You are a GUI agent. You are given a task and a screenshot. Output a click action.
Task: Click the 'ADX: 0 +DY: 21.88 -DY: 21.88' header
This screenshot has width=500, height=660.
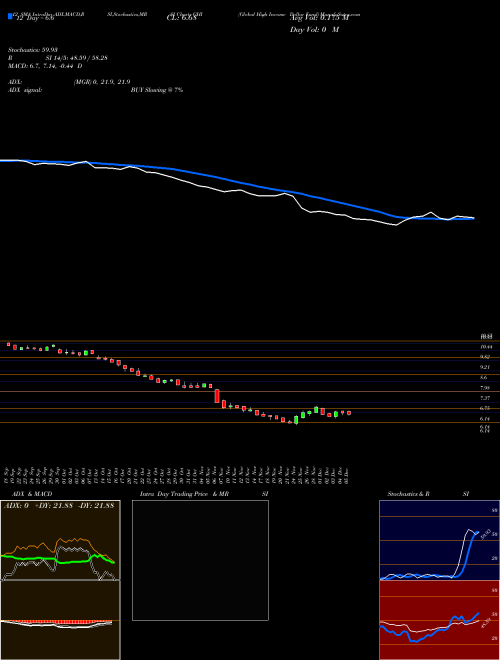point(59,505)
